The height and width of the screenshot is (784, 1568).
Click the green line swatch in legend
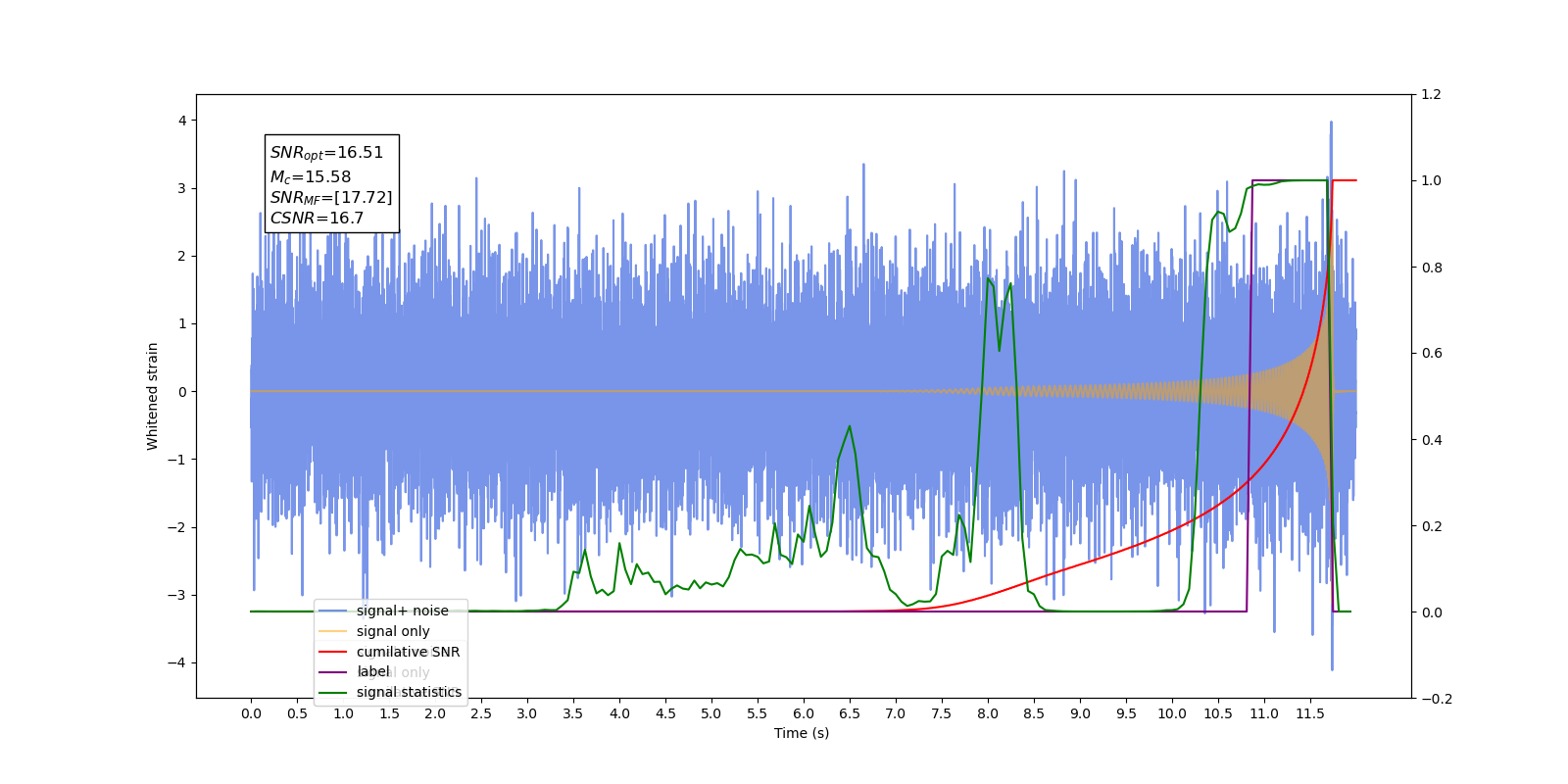coord(333,692)
